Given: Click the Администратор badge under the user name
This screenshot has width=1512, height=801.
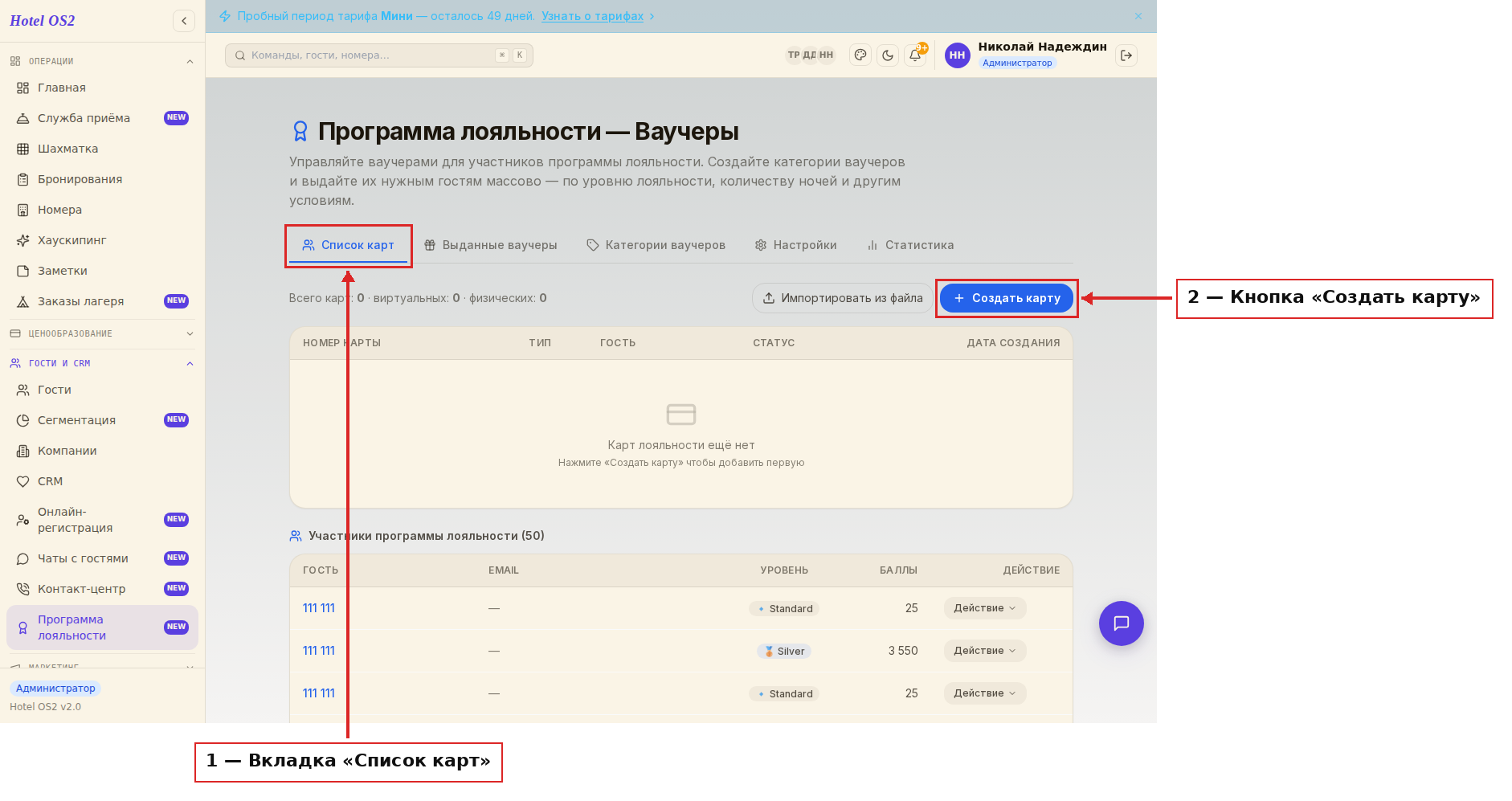Looking at the screenshot, I should 1017,63.
